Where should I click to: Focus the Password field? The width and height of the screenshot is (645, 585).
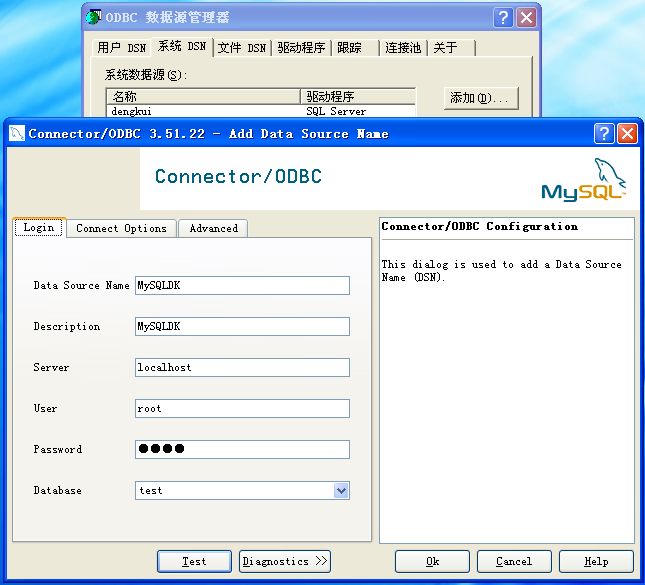click(x=242, y=449)
